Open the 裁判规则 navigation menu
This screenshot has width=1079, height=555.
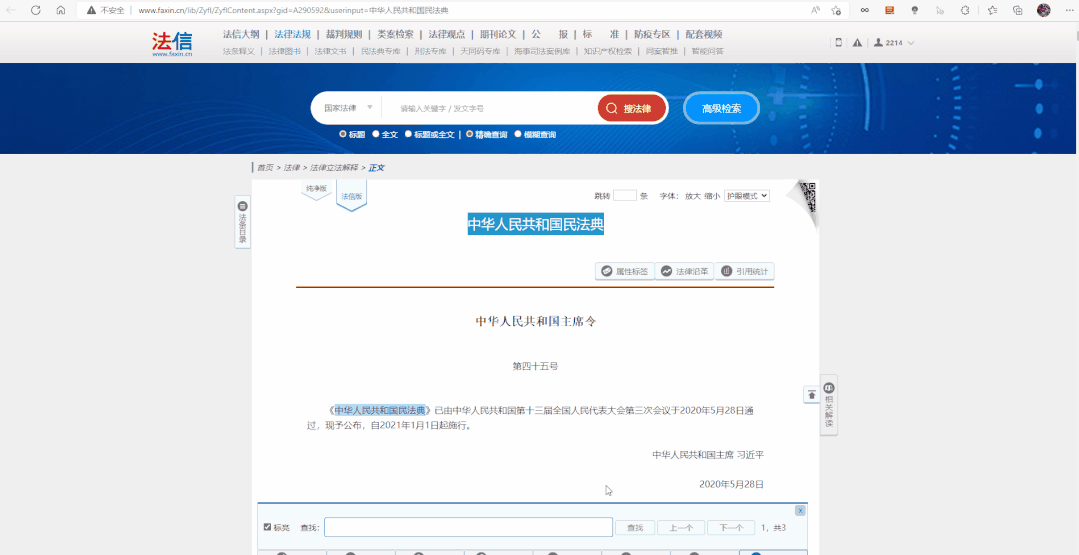(343, 34)
